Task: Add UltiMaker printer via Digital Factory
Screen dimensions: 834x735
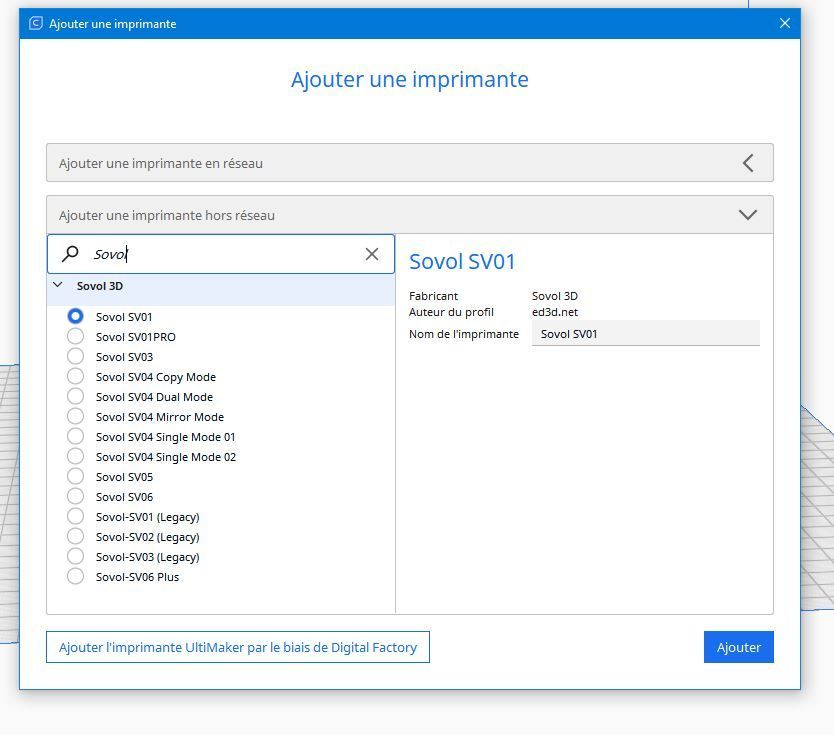Action: tap(238, 647)
